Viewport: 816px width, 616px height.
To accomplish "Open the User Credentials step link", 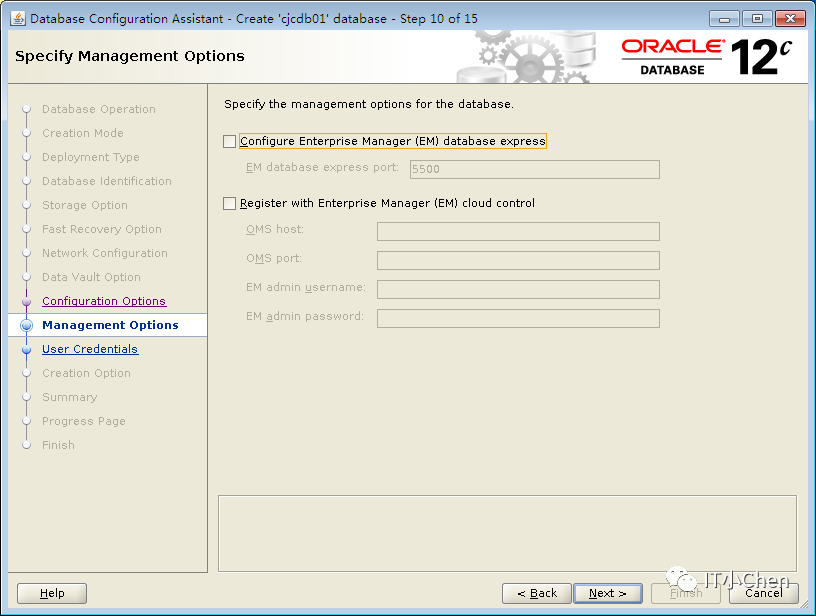I will click(90, 349).
